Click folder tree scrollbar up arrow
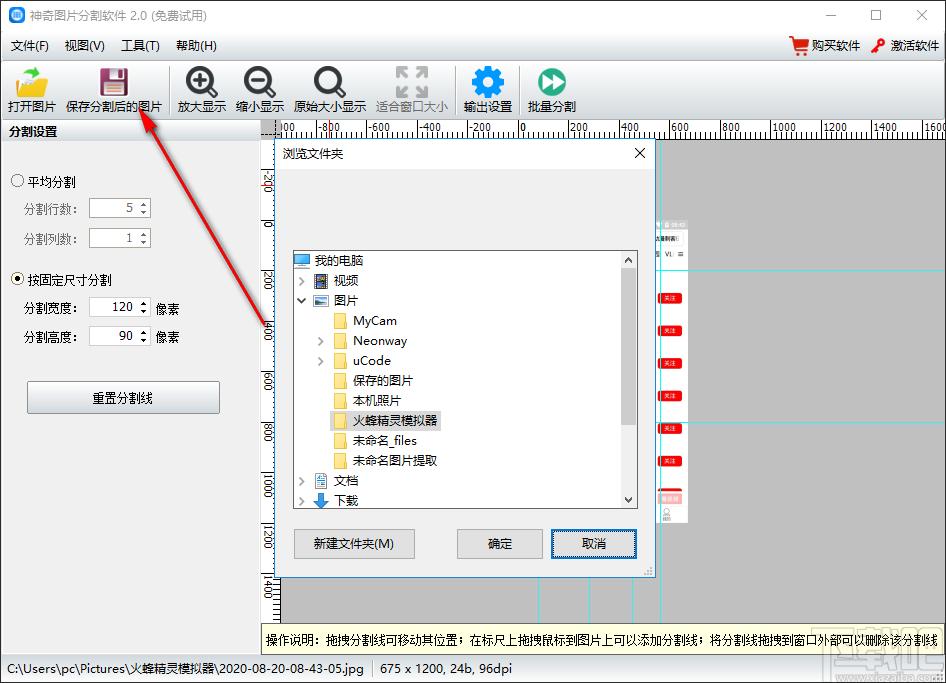The height and width of the screenshot is (683, 946). coord(628,260)
